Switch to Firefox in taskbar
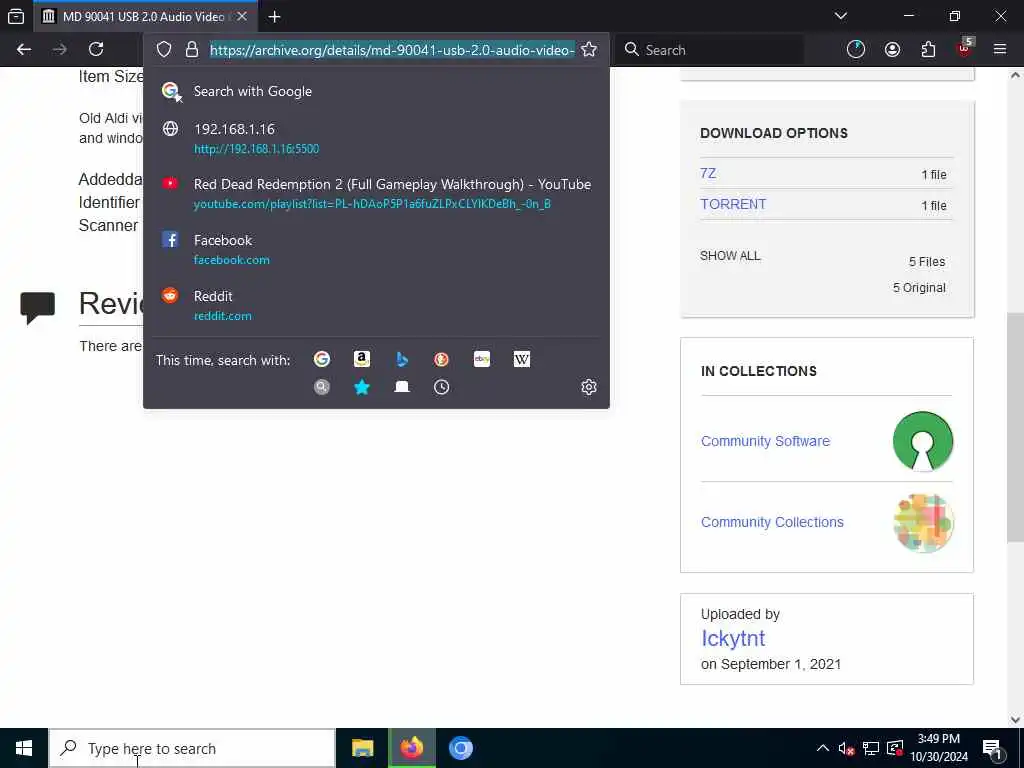This screenshot has width=1024, height=768. click(x=411, y=748)
